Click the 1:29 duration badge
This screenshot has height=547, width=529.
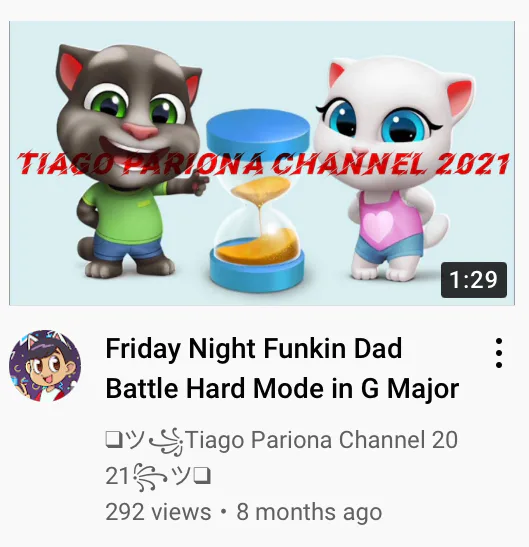(x=474, y=280)
